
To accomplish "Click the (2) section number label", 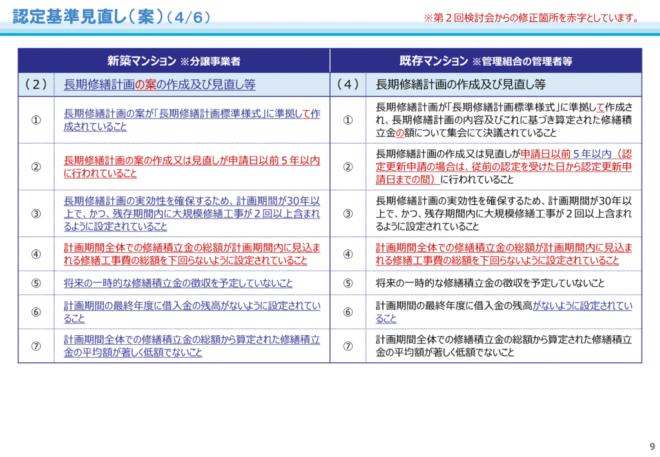I will [36, 83].
